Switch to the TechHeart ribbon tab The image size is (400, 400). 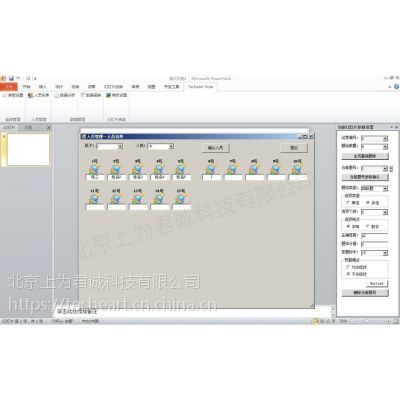(200, 87)
